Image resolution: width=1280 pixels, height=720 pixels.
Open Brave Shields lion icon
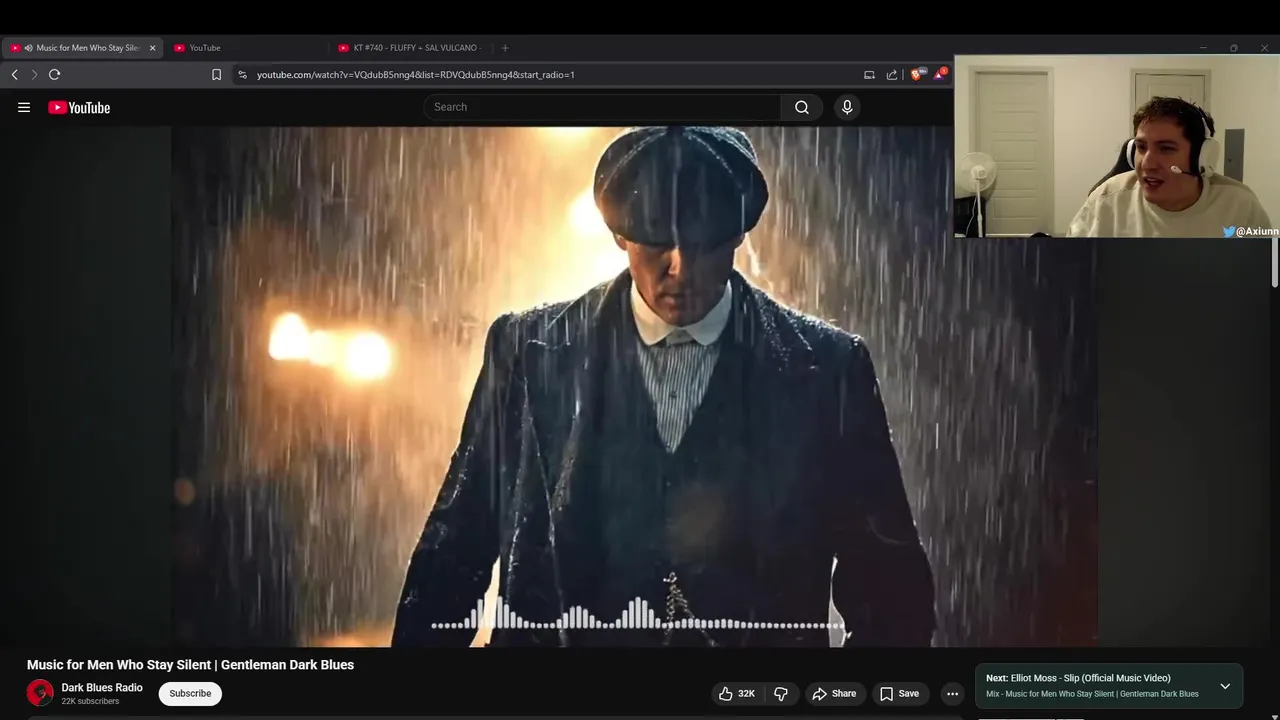[x=916, y=74]
